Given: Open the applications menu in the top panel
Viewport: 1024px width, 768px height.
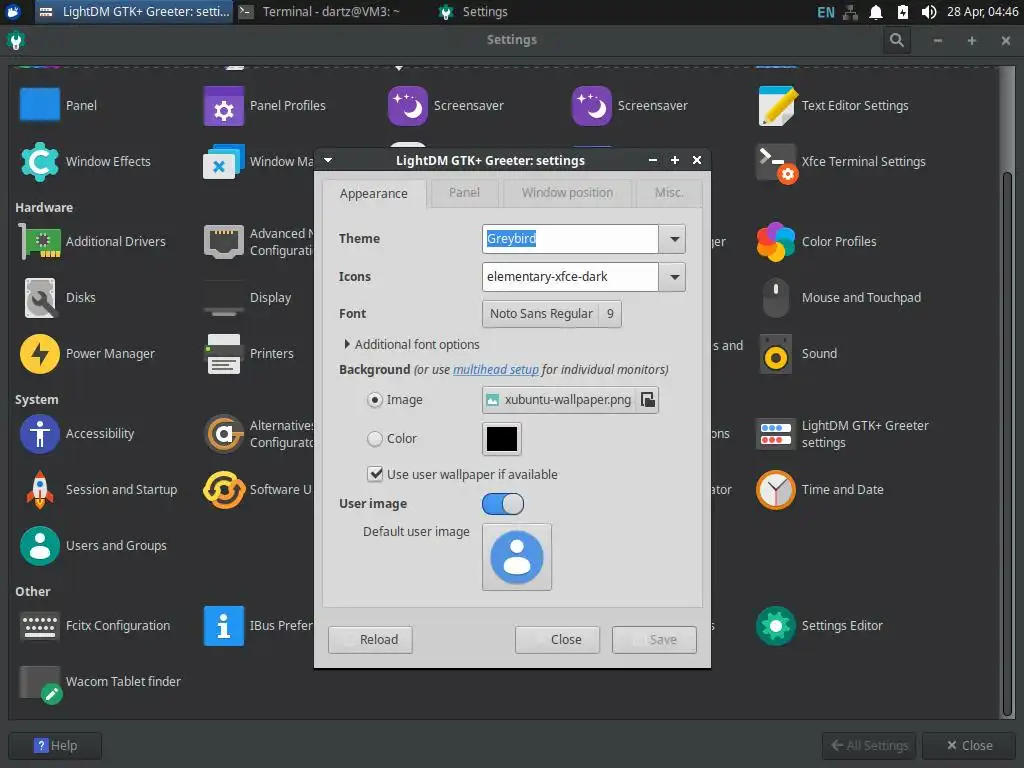Looking at the screenshot, I should pos(12,12).
